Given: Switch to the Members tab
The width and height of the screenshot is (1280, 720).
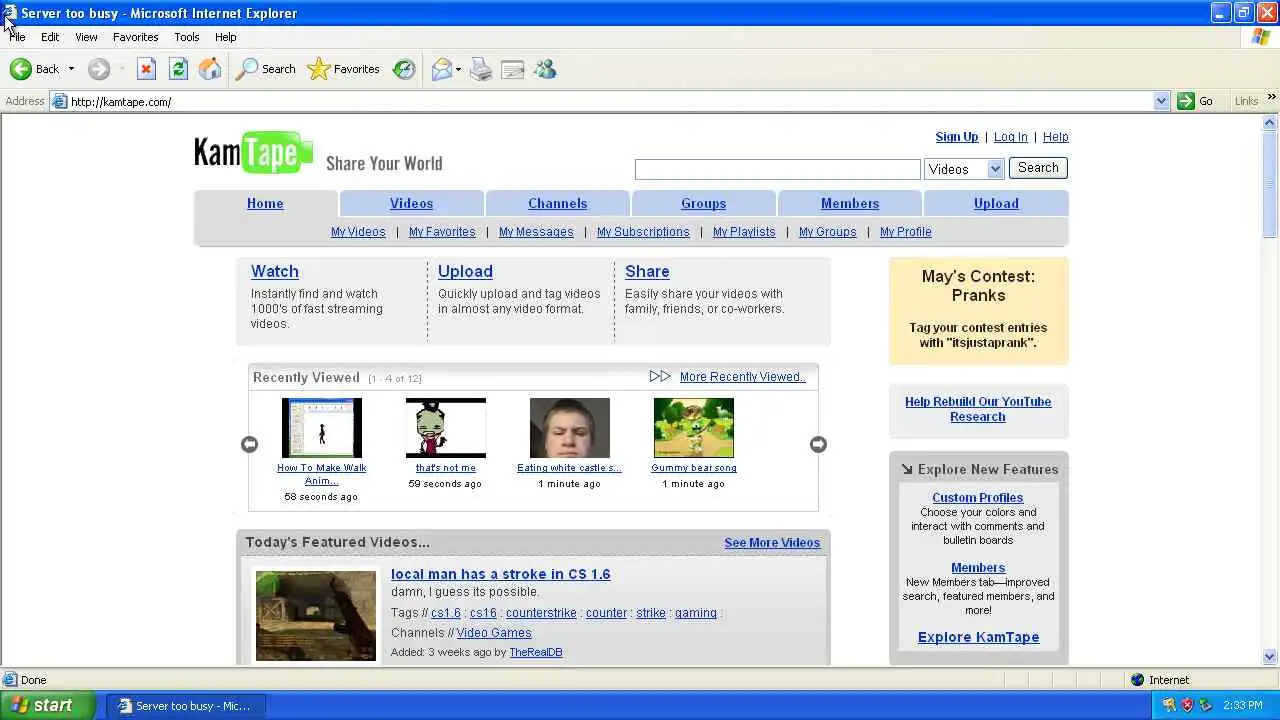Looking at the screenshot, I should (x=850, y=203).
